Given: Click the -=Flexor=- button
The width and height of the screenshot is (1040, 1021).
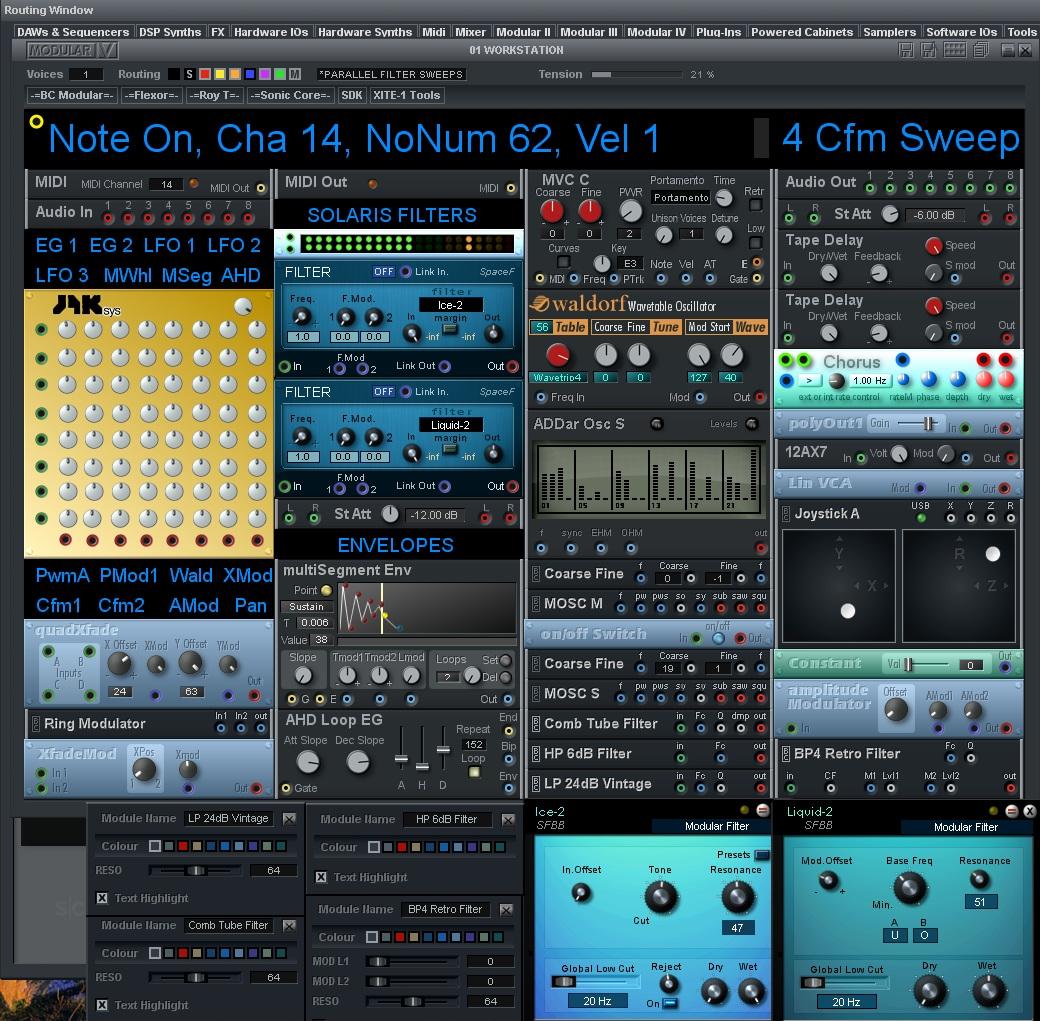Looking at the screenshot, I should click(x=151, y=95).
